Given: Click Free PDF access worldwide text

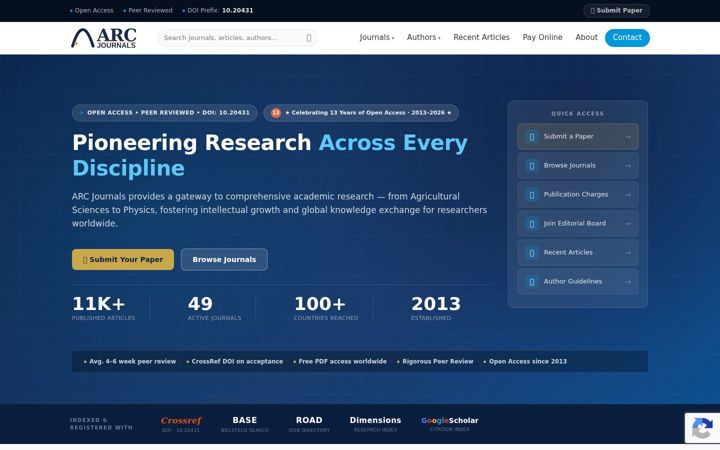Looking at the screenshot, I should [342, 362].
